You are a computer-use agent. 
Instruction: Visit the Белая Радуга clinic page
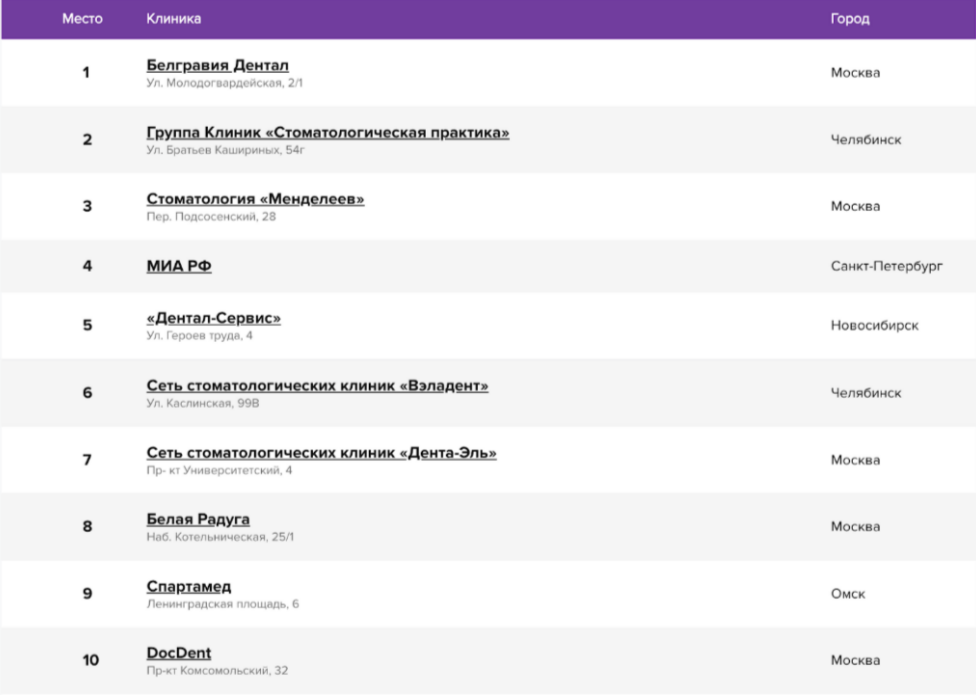(198, 520)
